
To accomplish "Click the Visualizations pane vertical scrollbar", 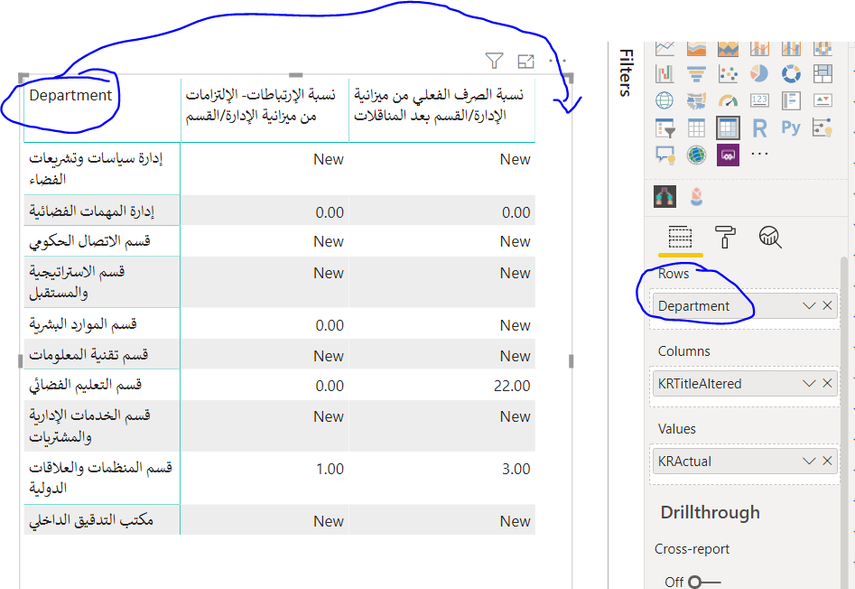I will (x=845, y=423).
